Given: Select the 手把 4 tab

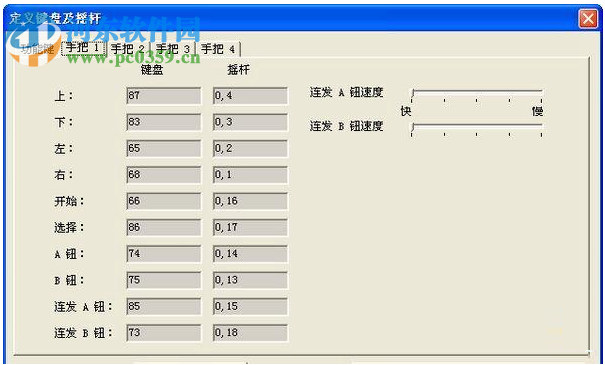Looking at the screenshot, I should point(218,49).
